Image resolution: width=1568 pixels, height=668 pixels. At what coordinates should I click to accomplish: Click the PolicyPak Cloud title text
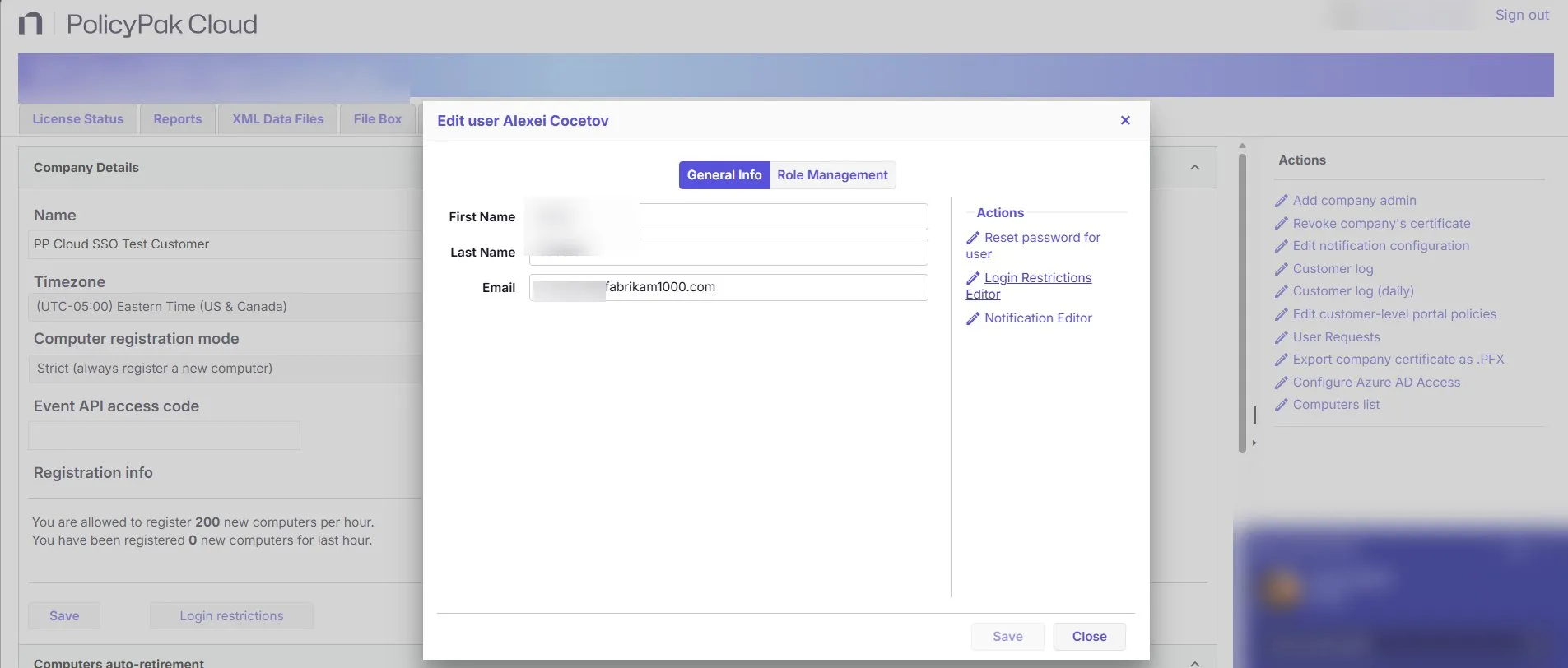162,25
